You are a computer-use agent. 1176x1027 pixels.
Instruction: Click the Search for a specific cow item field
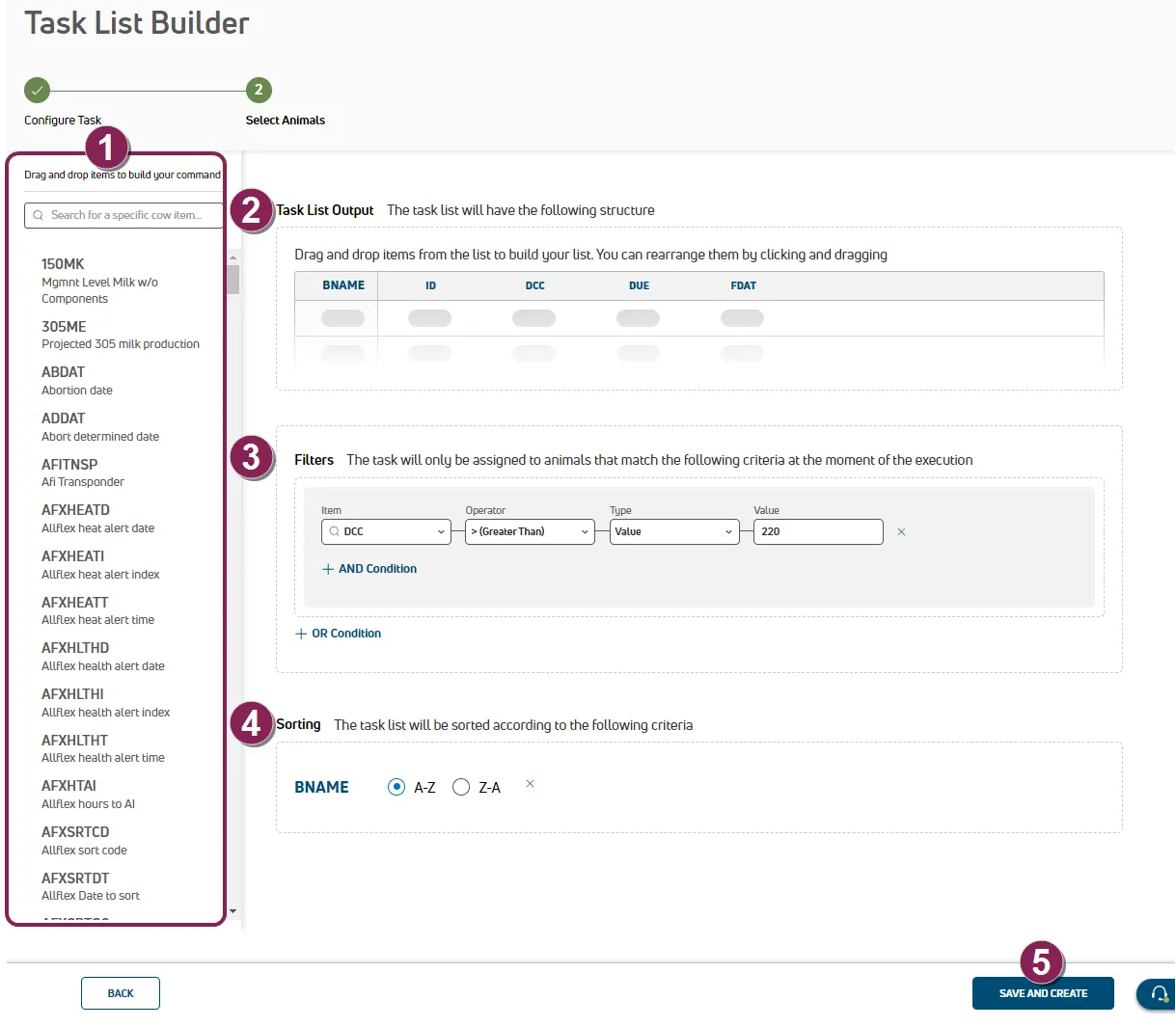[x=123, y=215]
